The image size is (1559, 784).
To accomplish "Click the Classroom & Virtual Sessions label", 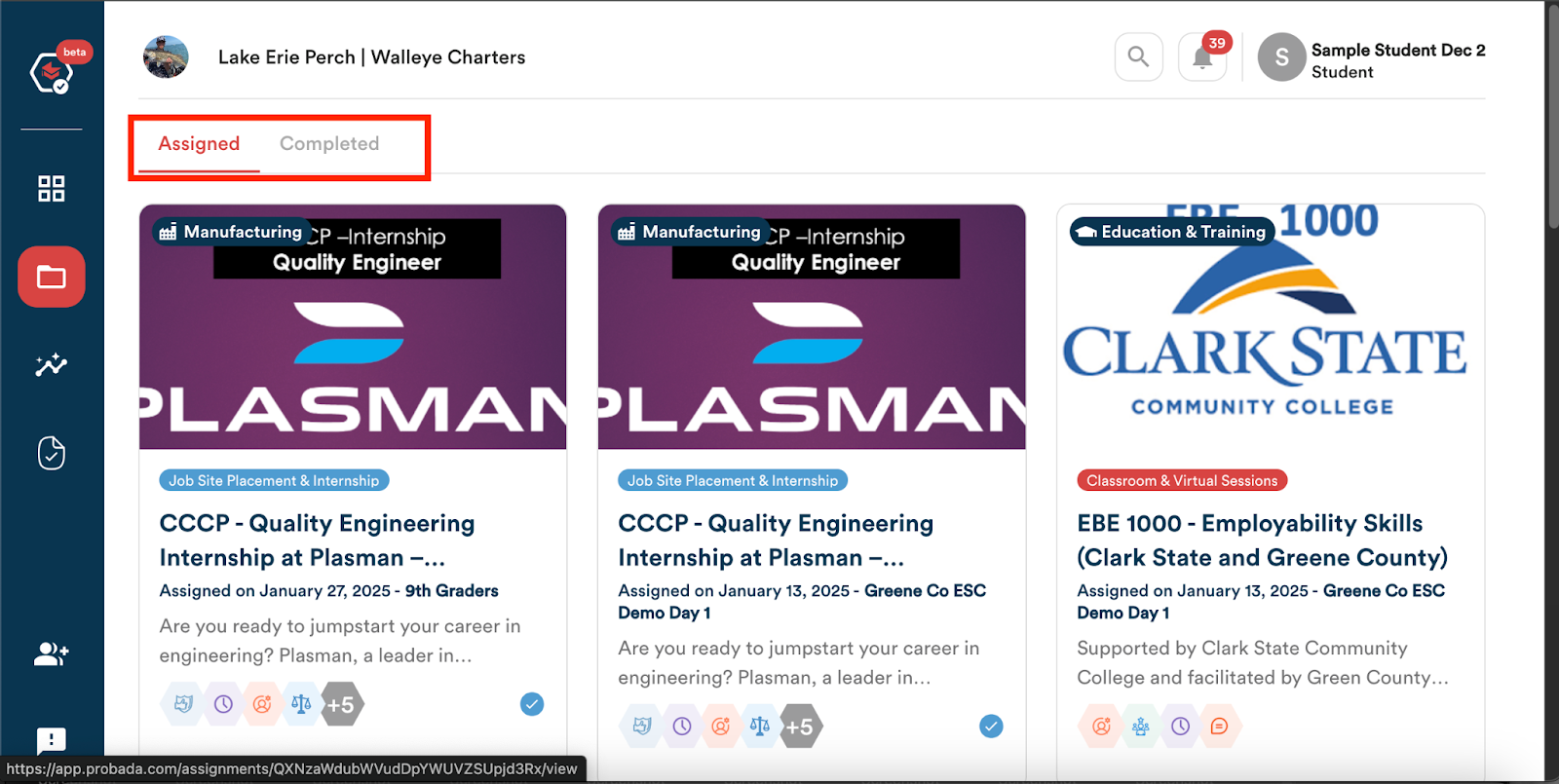I will pos(1182,480).
